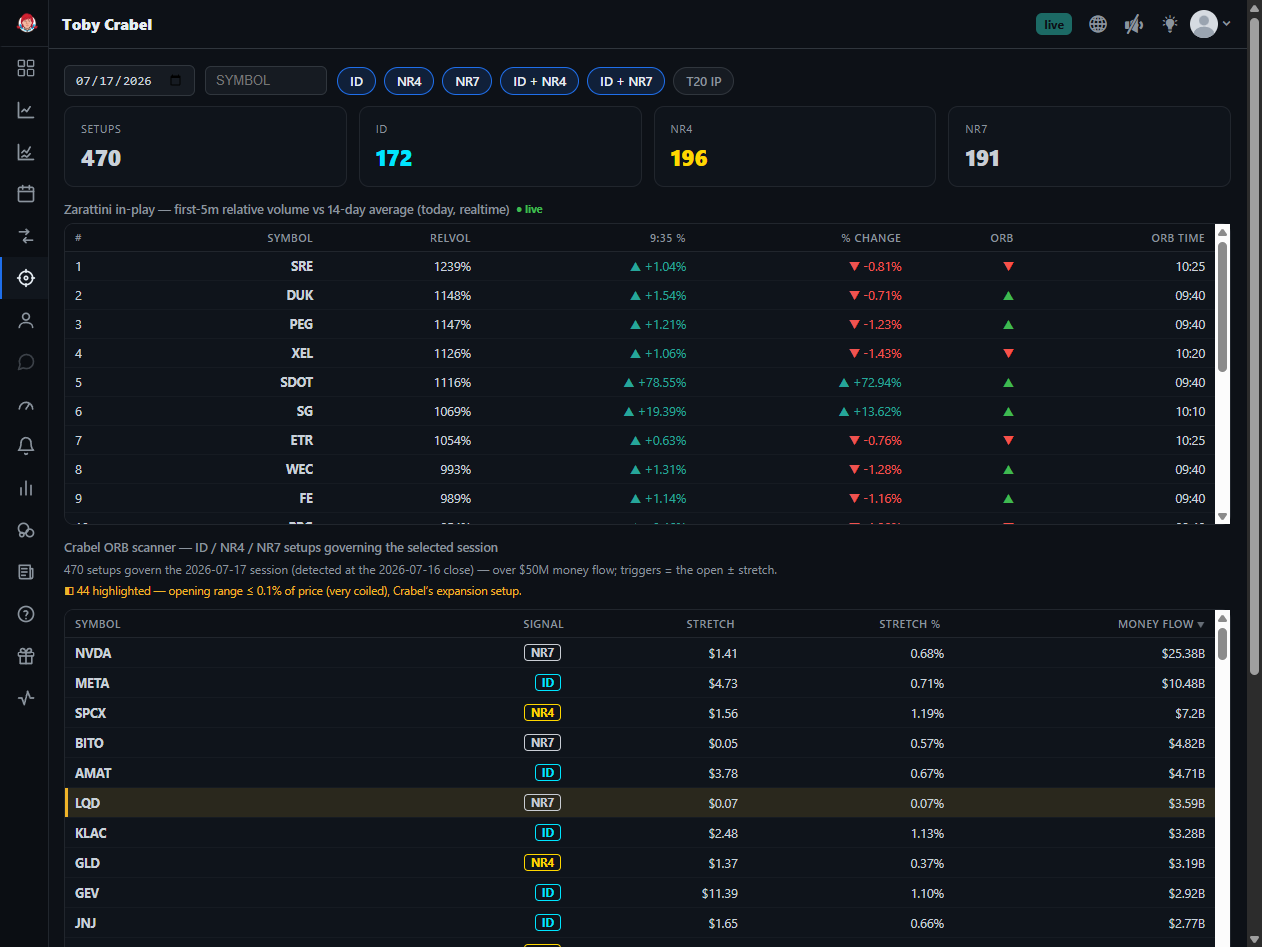Toggle the ID filter pill
This screenshot has width=1262, height=947.
point(356,81)
